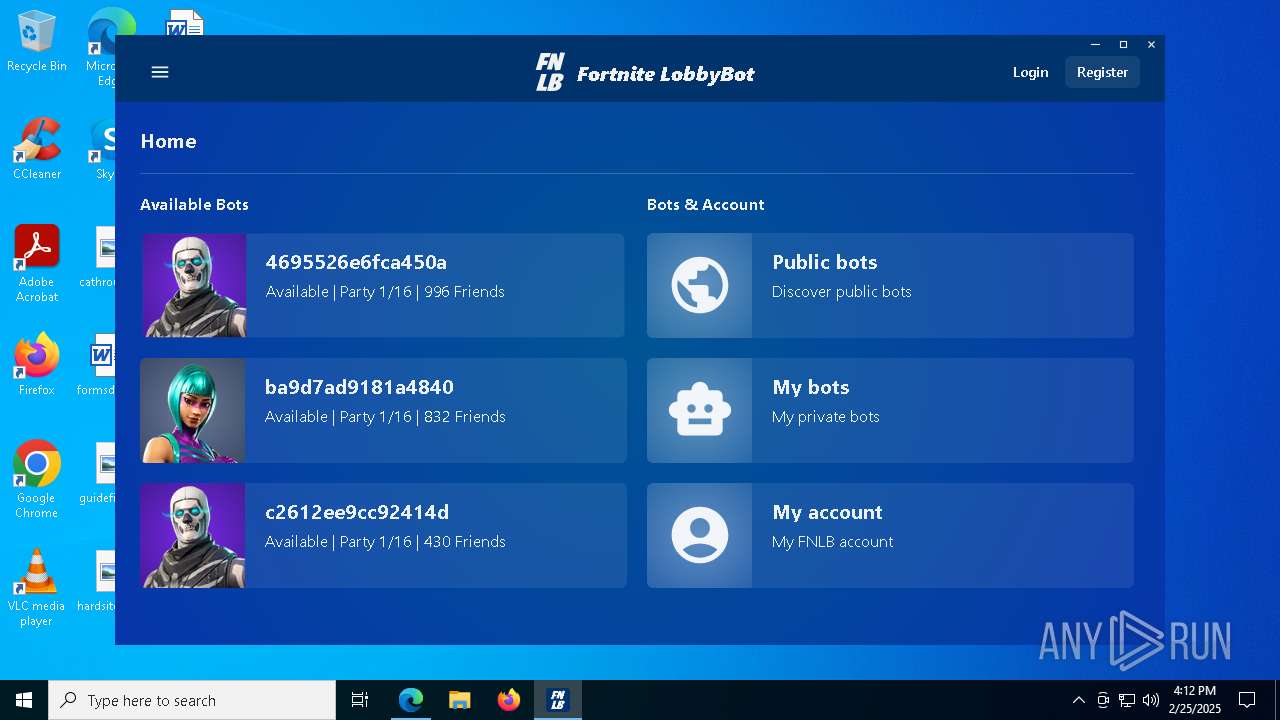Viewport: 1280px width, 720px height.
Task: Click the My account person icon
Action: (x=700, y=535)
